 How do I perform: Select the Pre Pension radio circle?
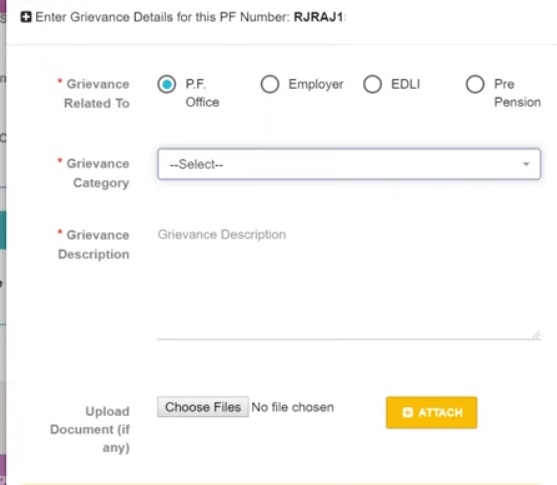coord(475,85)
